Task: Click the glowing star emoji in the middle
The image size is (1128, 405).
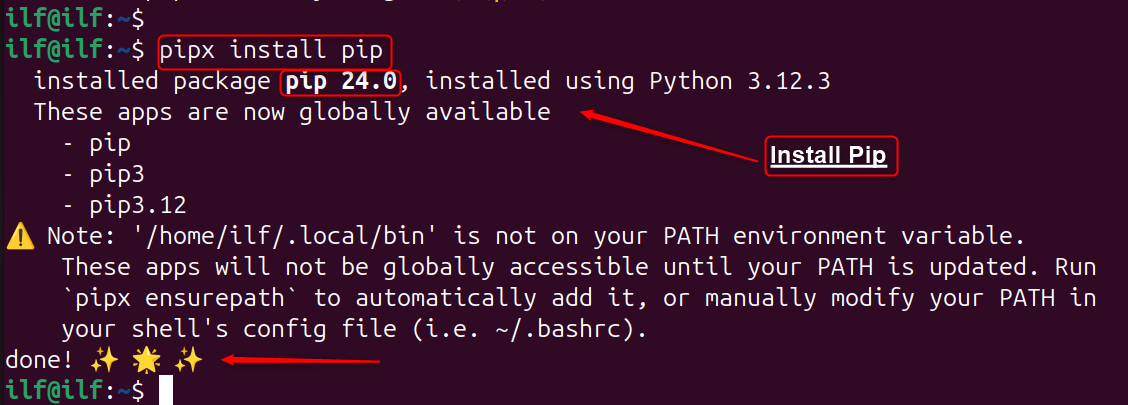Action: point(147,360)
